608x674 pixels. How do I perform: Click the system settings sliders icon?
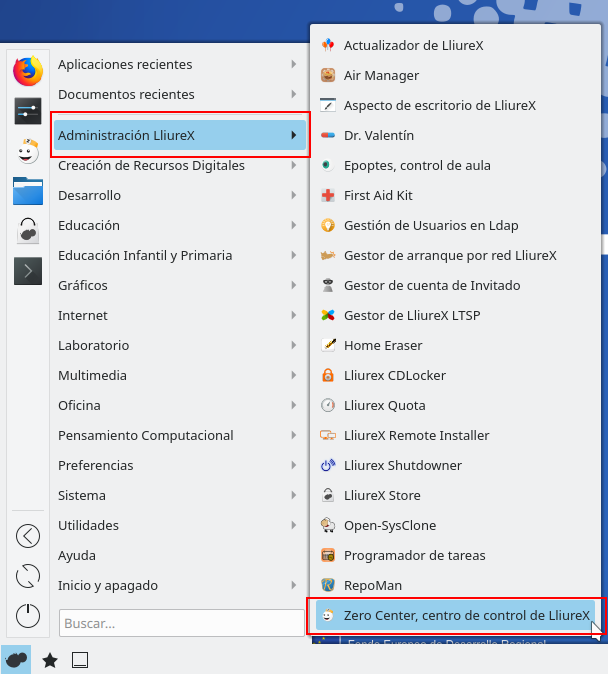[28, 111]
